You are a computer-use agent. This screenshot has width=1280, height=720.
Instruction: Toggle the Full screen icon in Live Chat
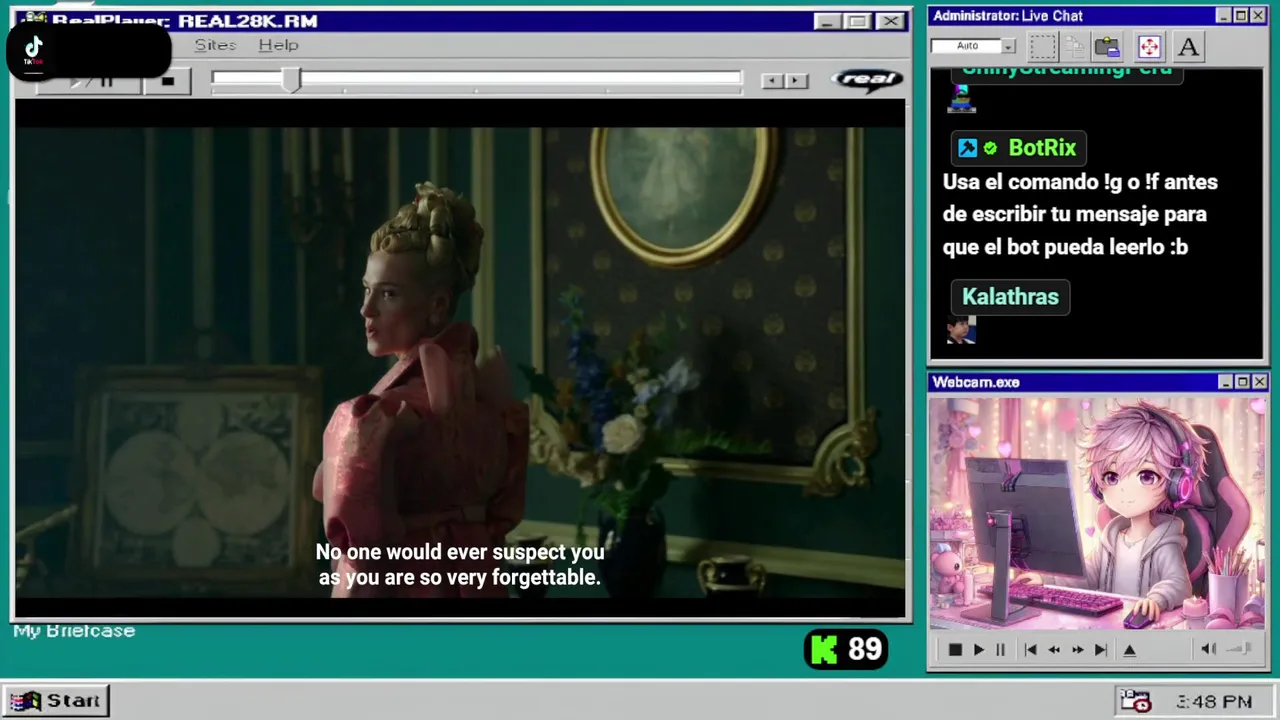coord(1149,46)
